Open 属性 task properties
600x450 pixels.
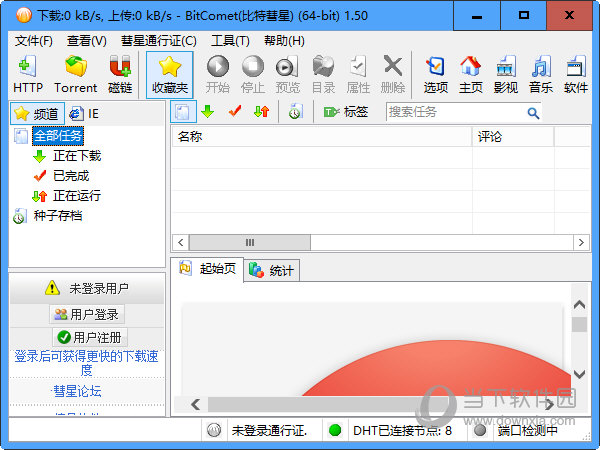[358, 75]
